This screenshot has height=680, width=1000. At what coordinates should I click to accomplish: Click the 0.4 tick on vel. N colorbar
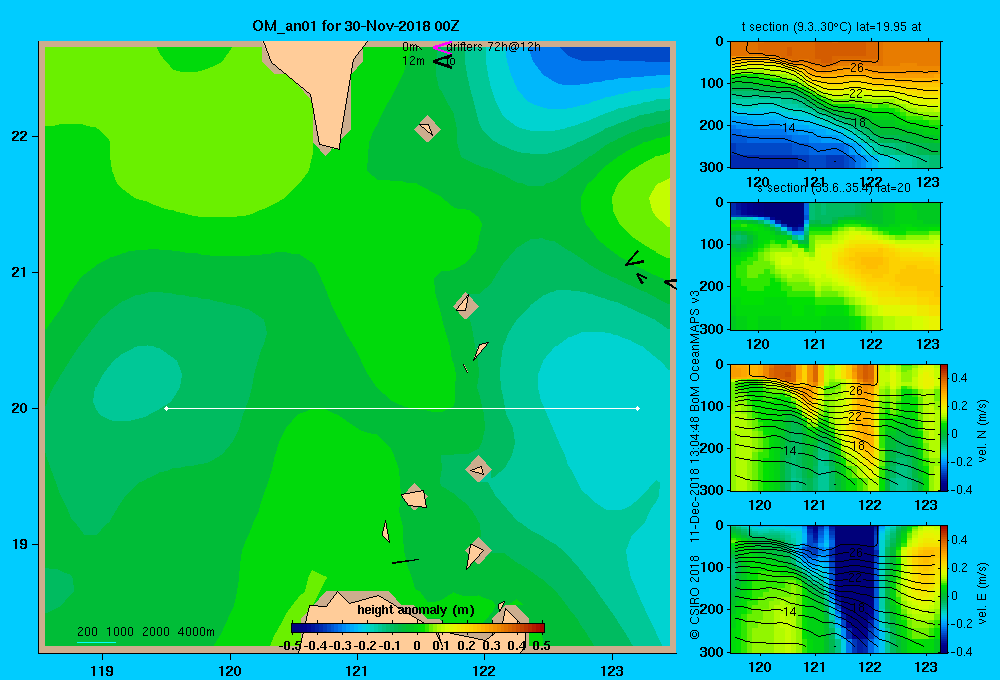tap(959, 378)
